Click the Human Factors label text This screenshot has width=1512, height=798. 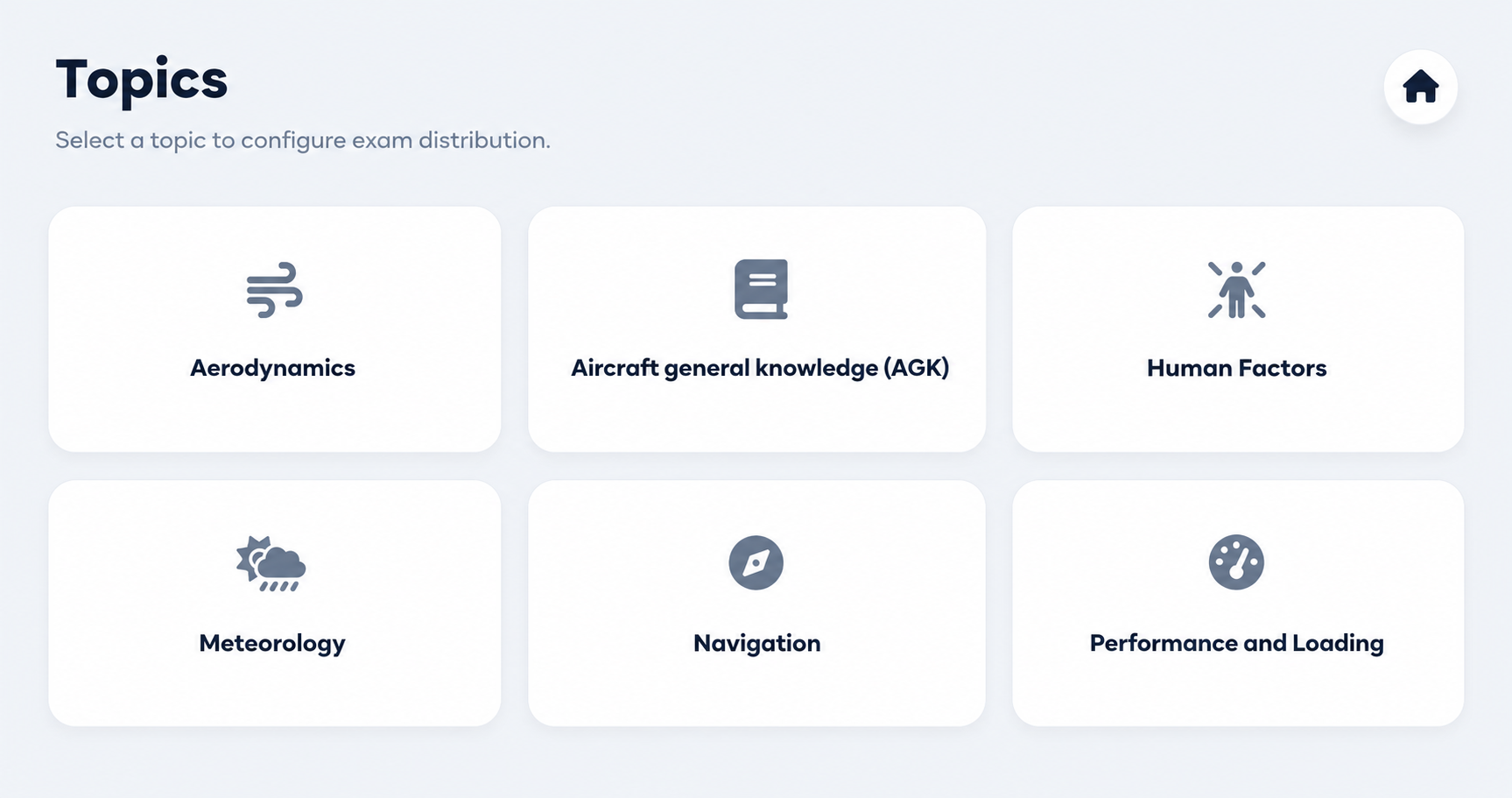(1236, 368)
